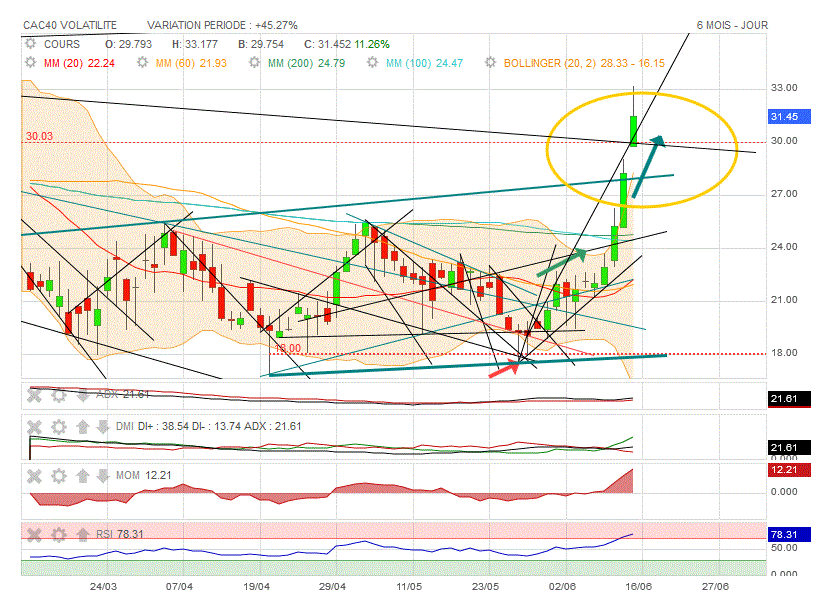Open the ADX indicator settings gear

point(59,394)
